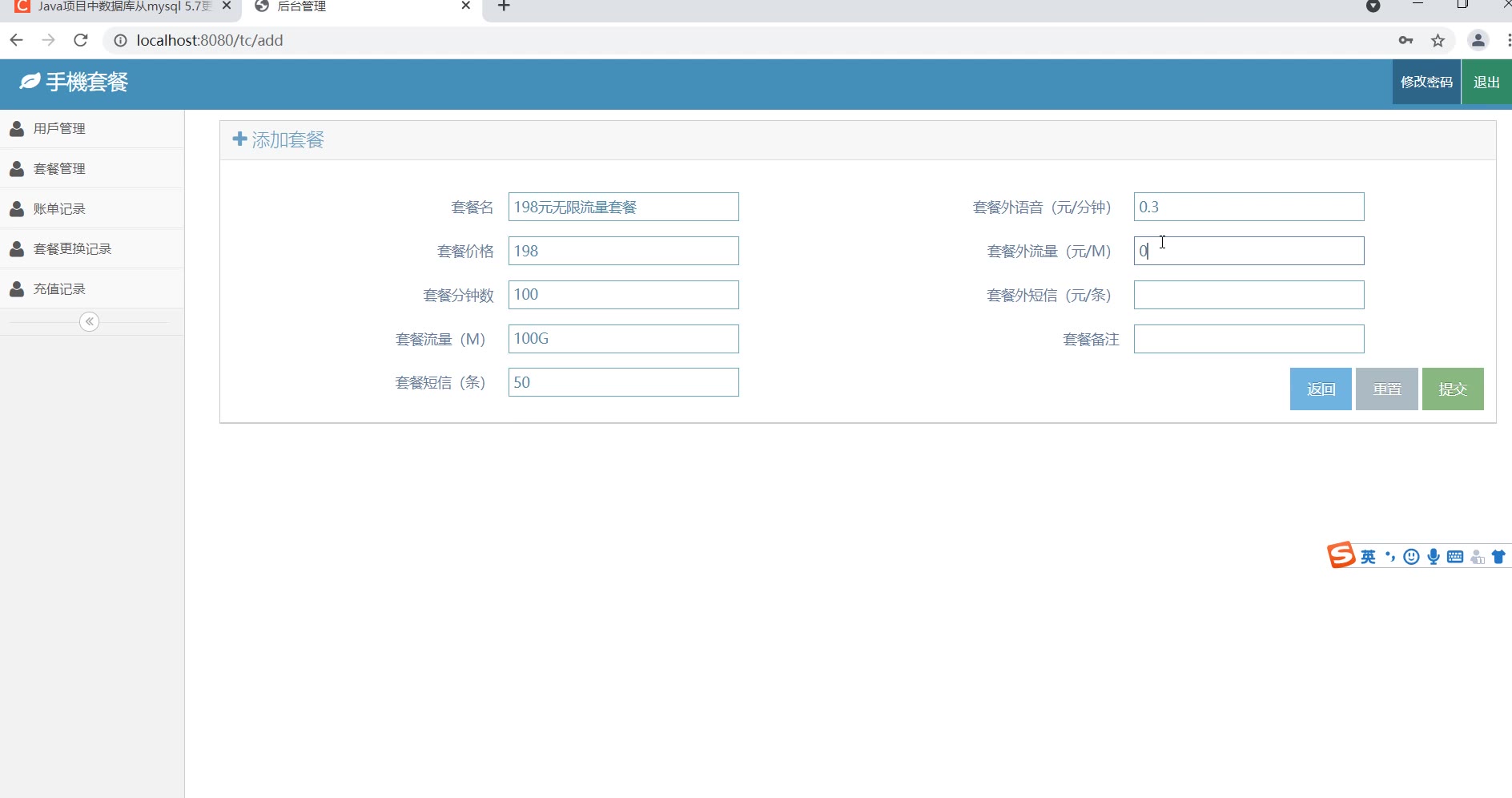This screenshot has height=798, width=1512.
Task: Focus the 套餐外流量 (元/M) input field
Action: [x=1249, y=251]
